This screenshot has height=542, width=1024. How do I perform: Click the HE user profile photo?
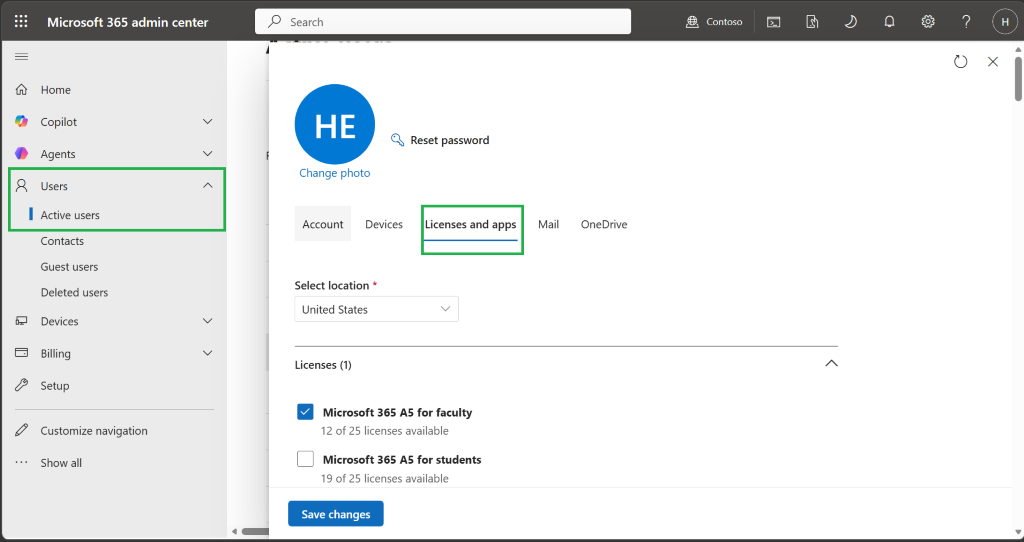335,124
